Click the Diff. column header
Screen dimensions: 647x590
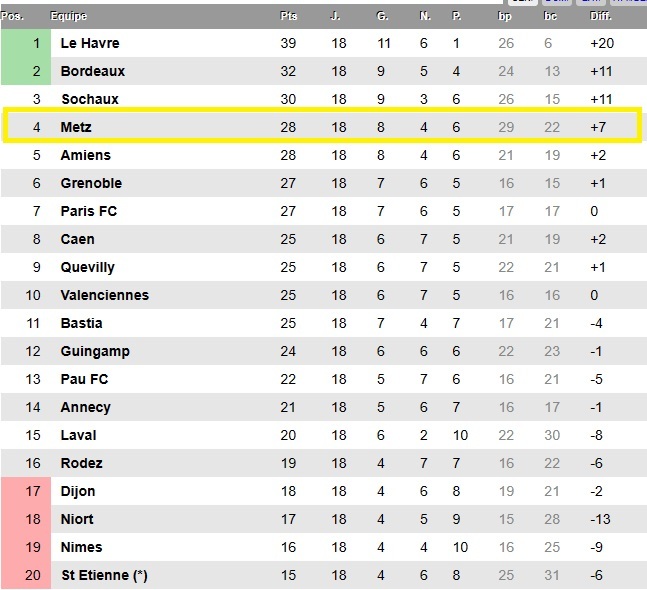click(x=601, y=16)
